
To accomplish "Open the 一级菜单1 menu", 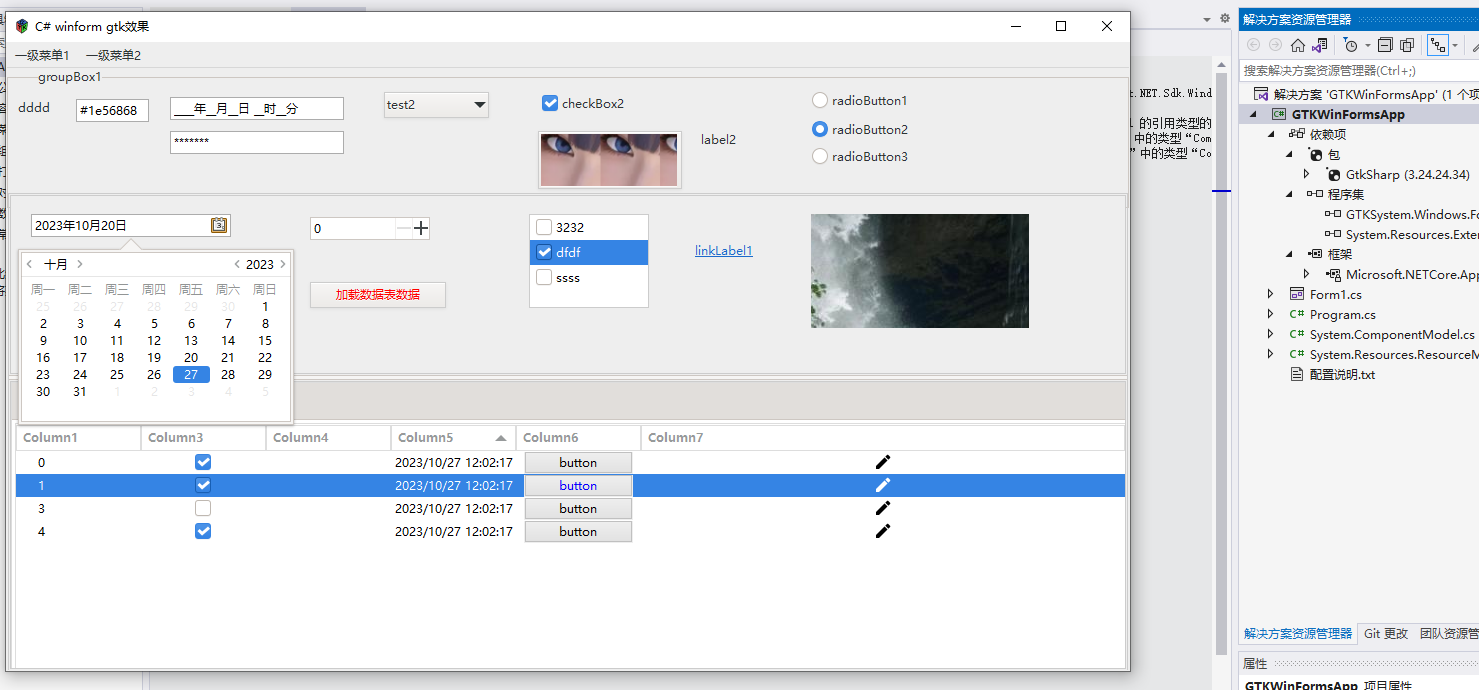I will [42, 56].
